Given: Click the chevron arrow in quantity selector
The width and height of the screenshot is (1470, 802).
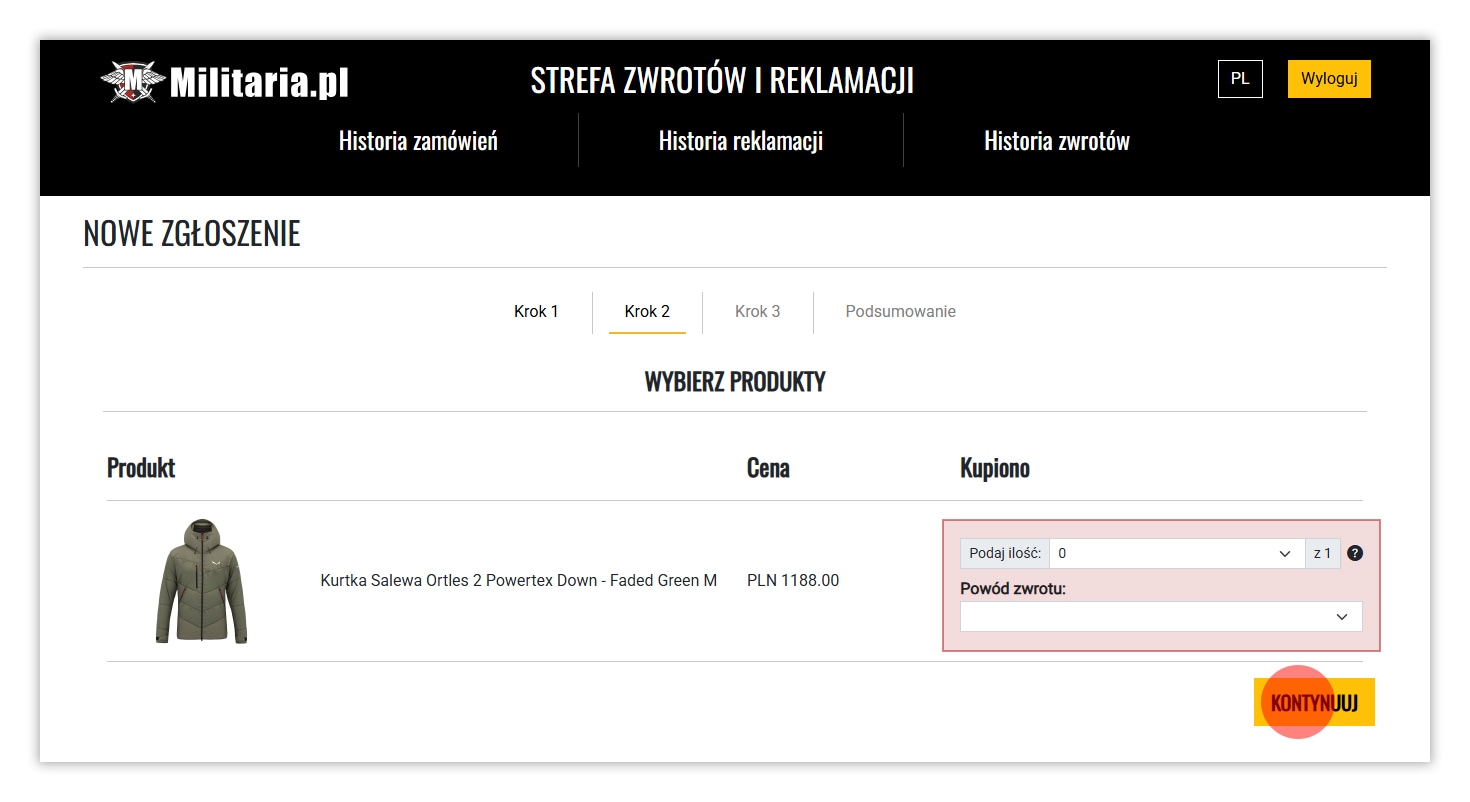Looking at the screenshot, I should point(1285,554).
